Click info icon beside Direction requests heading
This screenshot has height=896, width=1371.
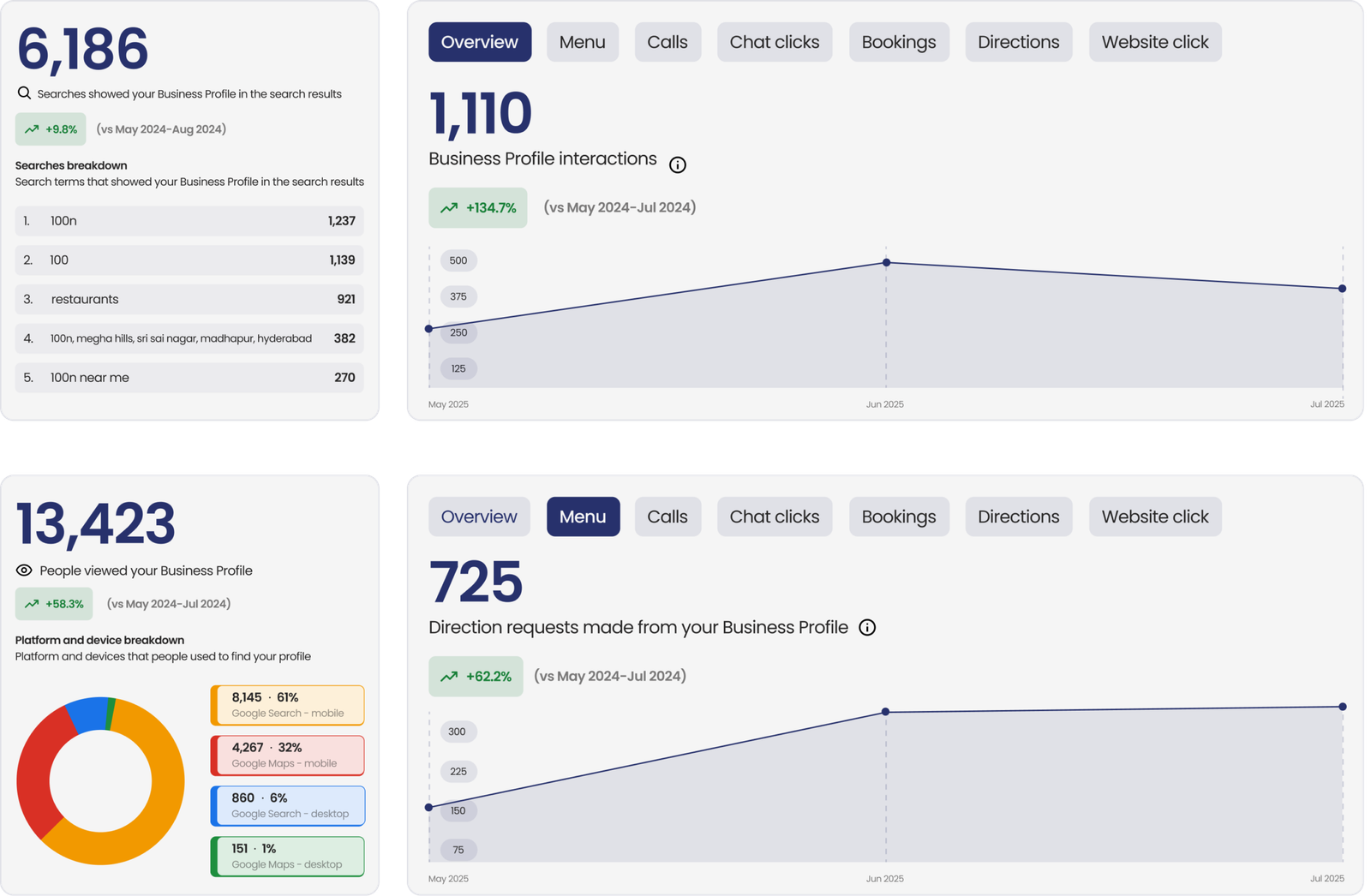click(x=867, y=628)
